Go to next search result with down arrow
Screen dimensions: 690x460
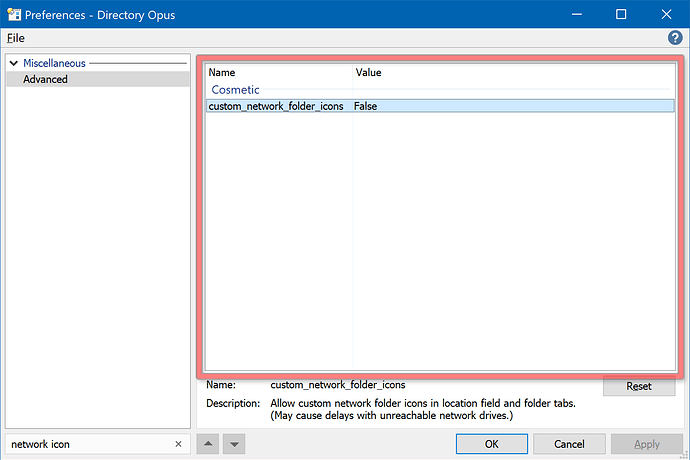click(234, 444)
